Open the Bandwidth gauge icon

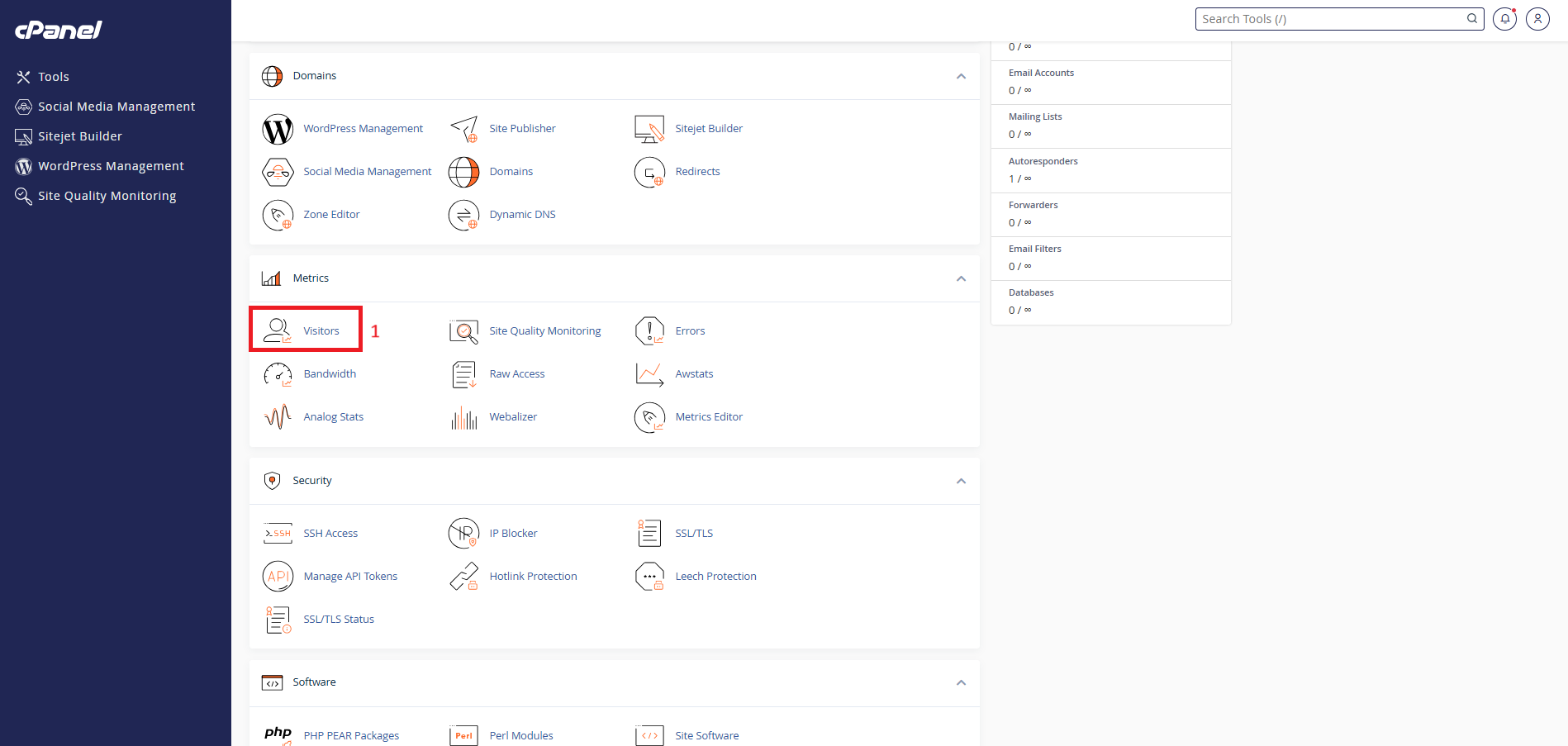pos(278,374)
